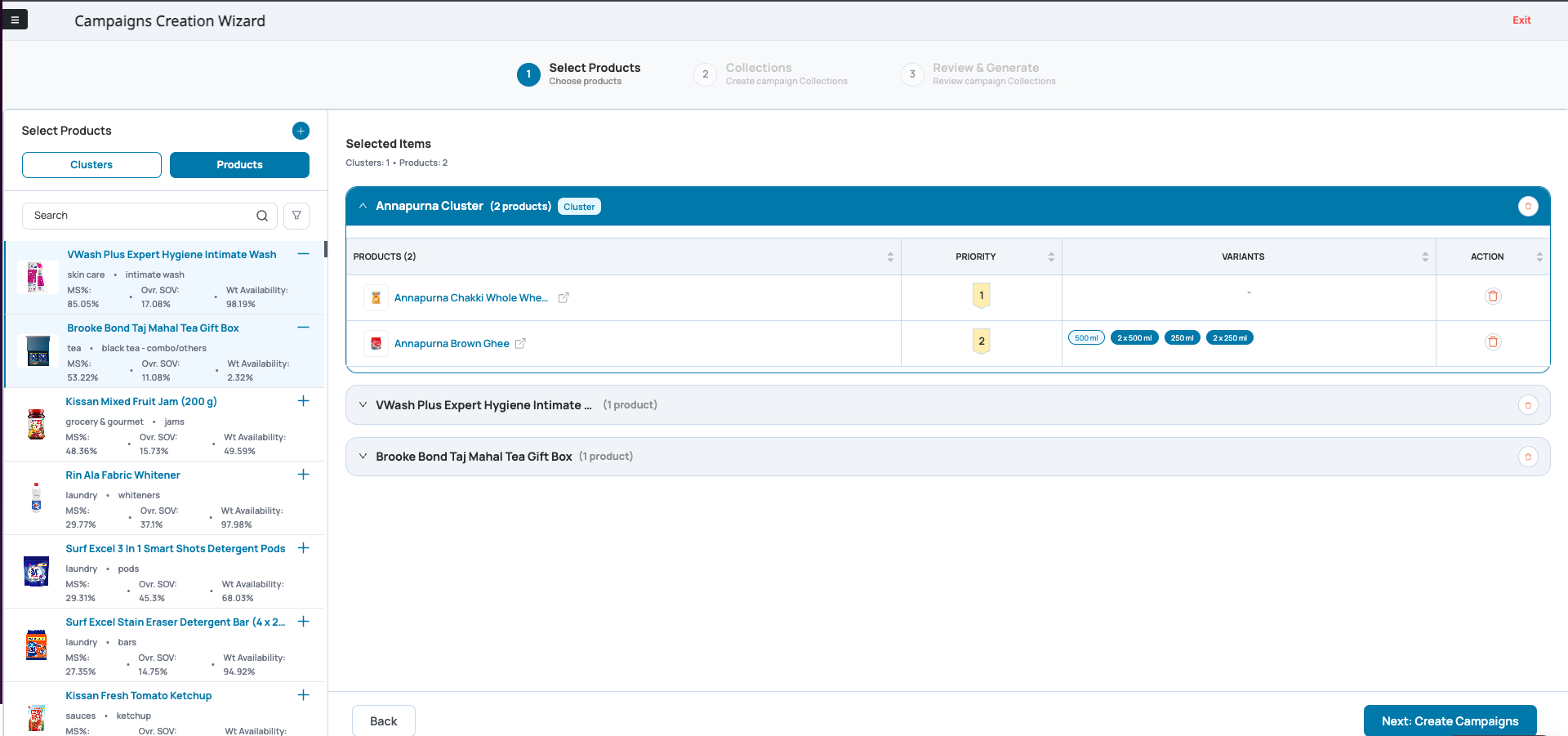Toggle the 2 x 500 ml variant chip
The width and height of the screenshot is (1568, 736).
click(x=1134, y=338)
